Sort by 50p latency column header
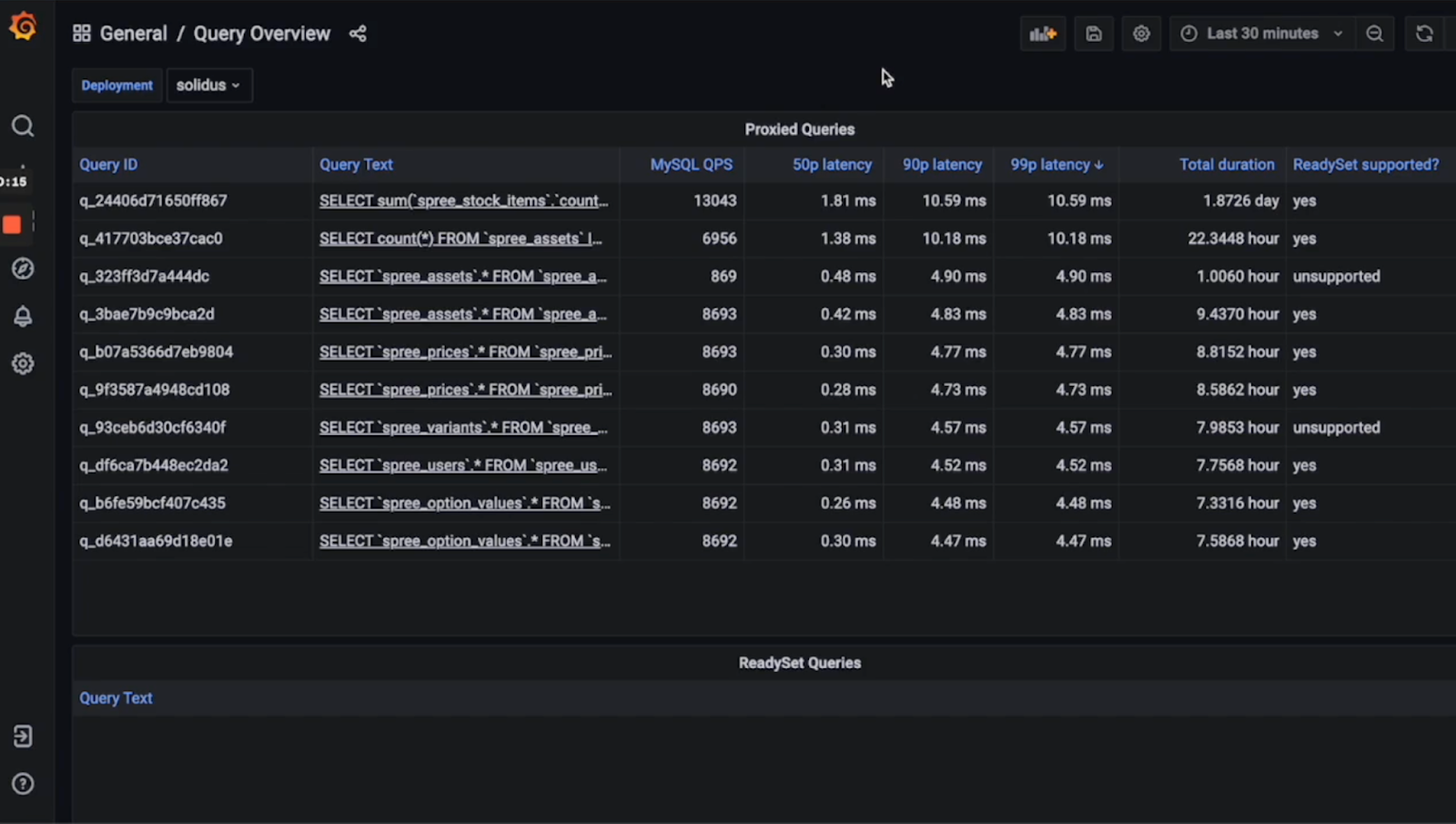Viewport: 1456px width, 824px height. (x=832, y=165)
